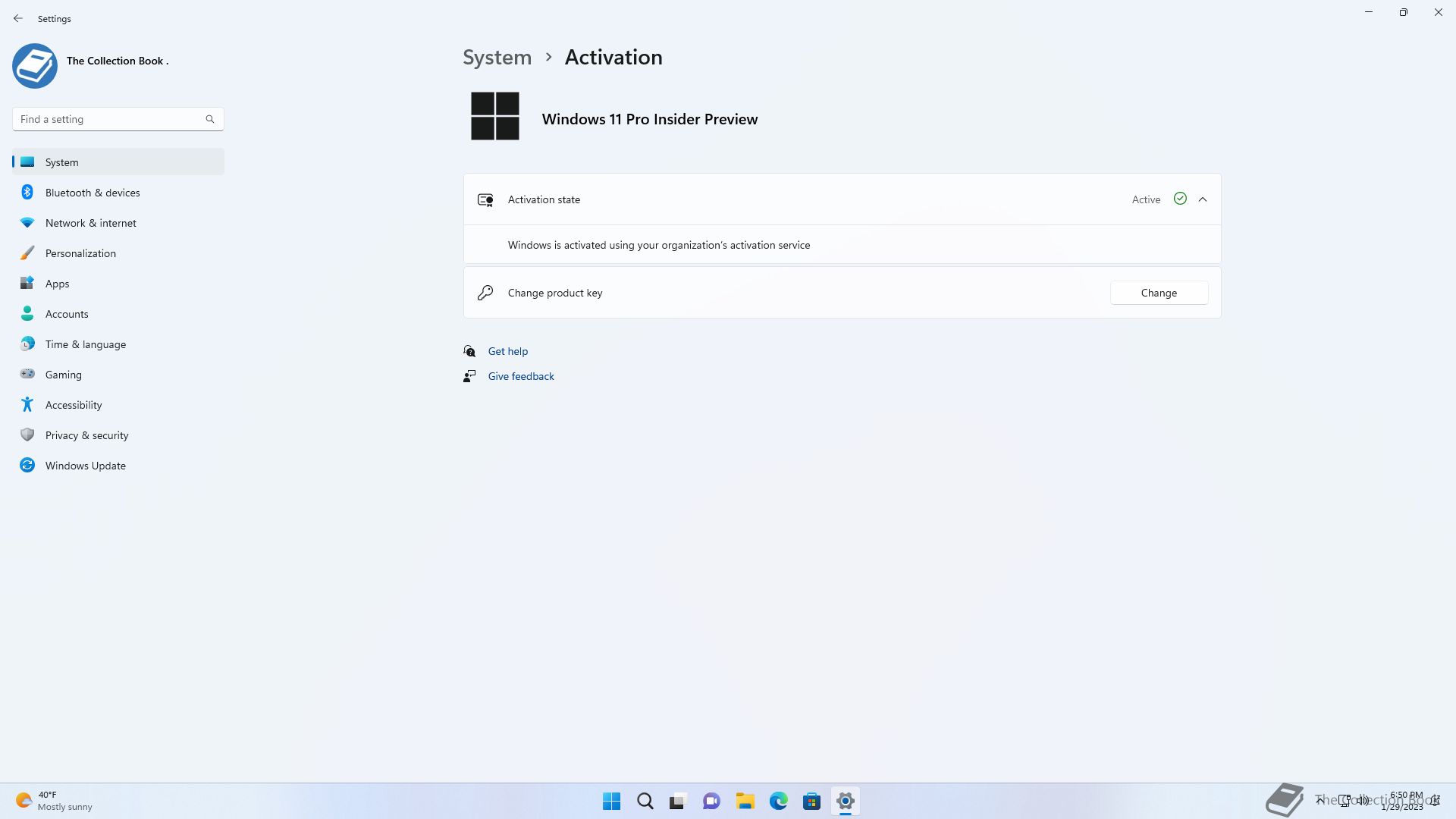
Task: Open Network & internet settings
Action: (x=90, y=223)
